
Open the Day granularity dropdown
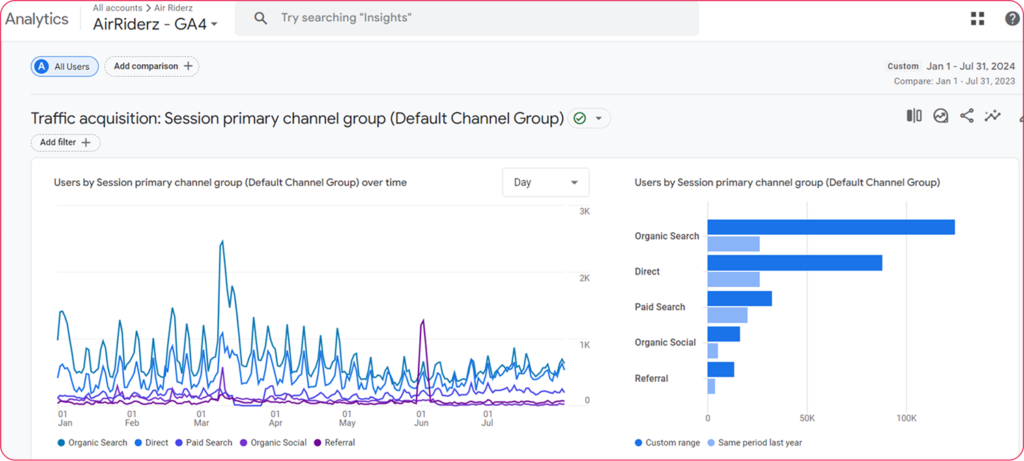pyautogui.click(x=546, y=182)
